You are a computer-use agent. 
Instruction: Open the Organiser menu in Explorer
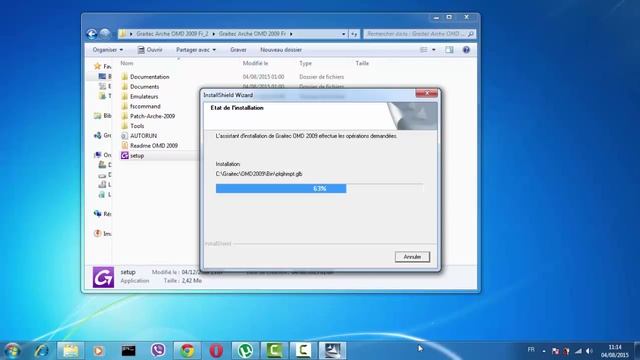108,50
